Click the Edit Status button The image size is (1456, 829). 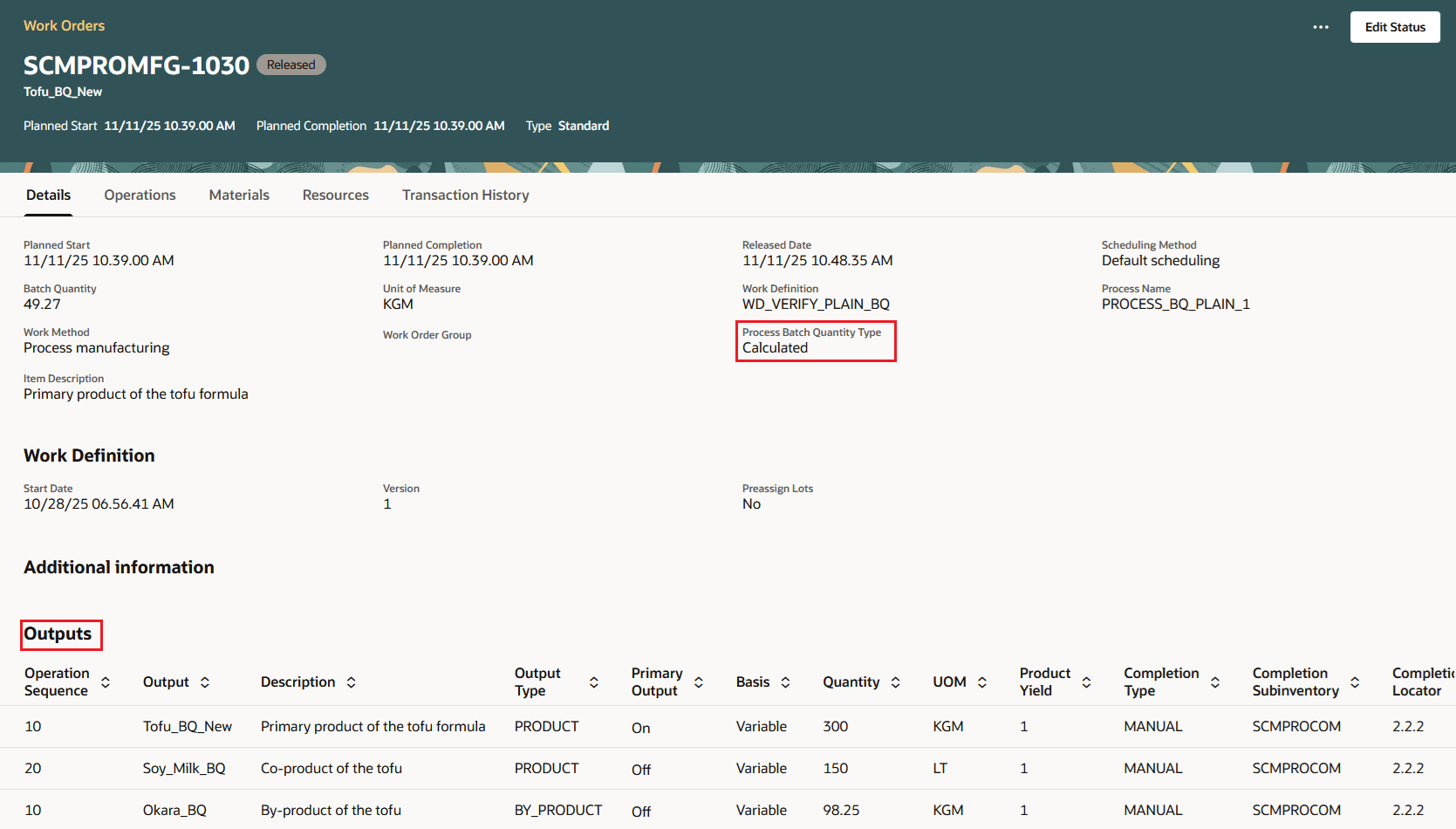pos(1394,27)
